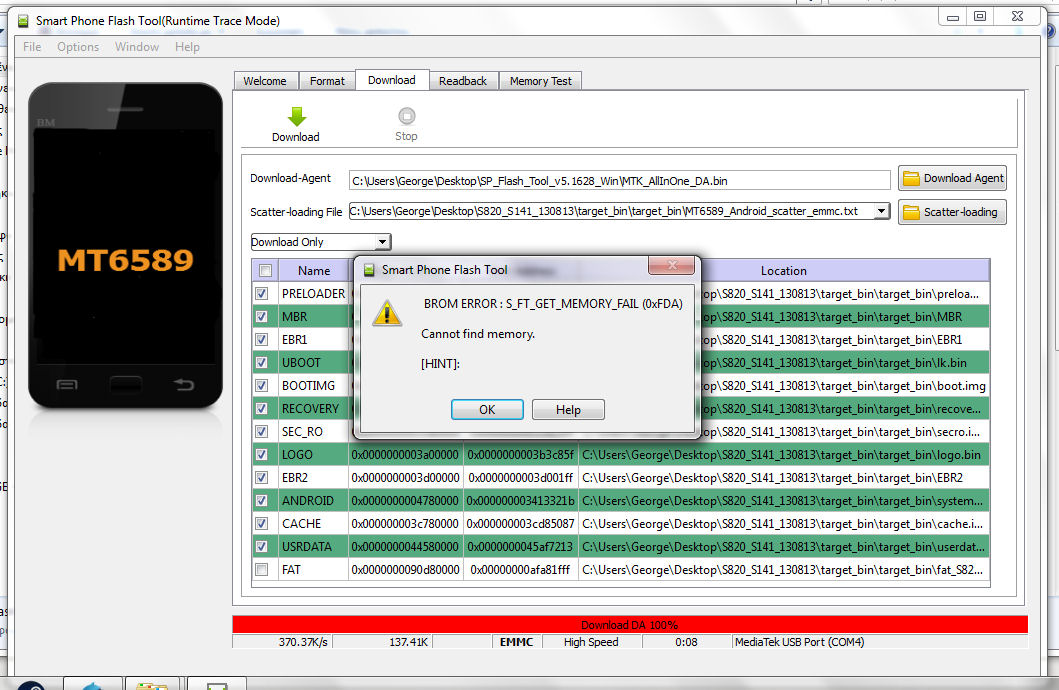
Task: Switch to the Readback tab
Action: click(463, 81)
